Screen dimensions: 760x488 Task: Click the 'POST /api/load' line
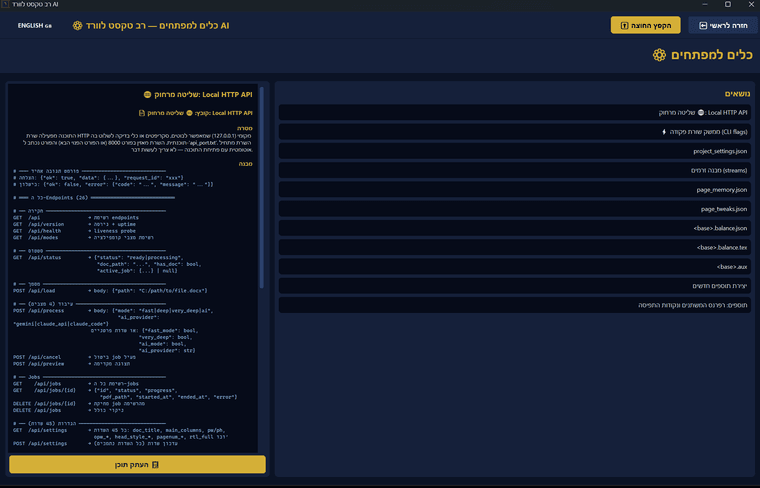110,291
